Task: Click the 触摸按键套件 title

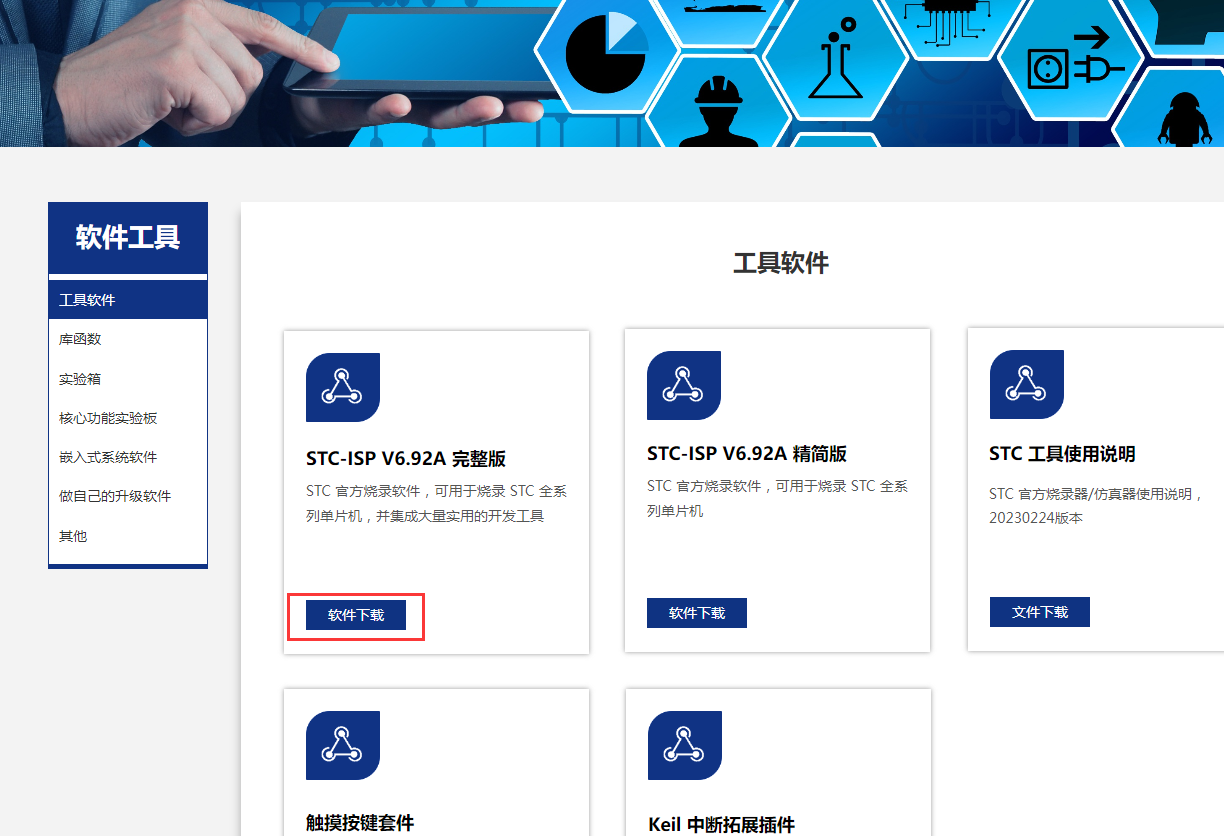Action: [360, 823]
